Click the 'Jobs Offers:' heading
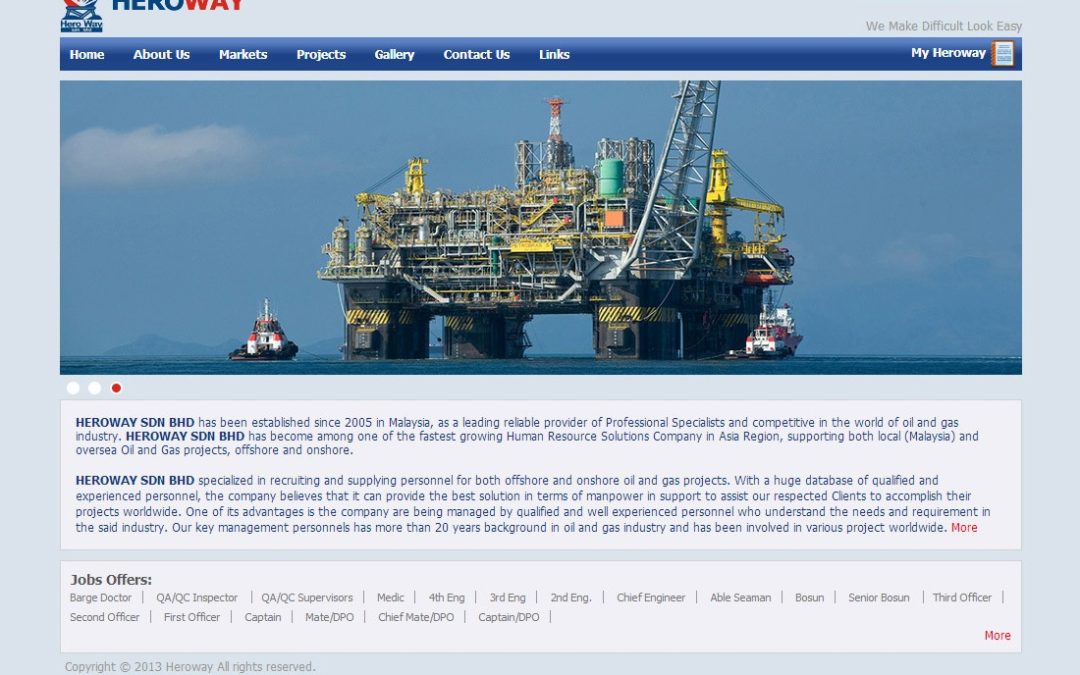1080x675 pixels. (111, 580)
